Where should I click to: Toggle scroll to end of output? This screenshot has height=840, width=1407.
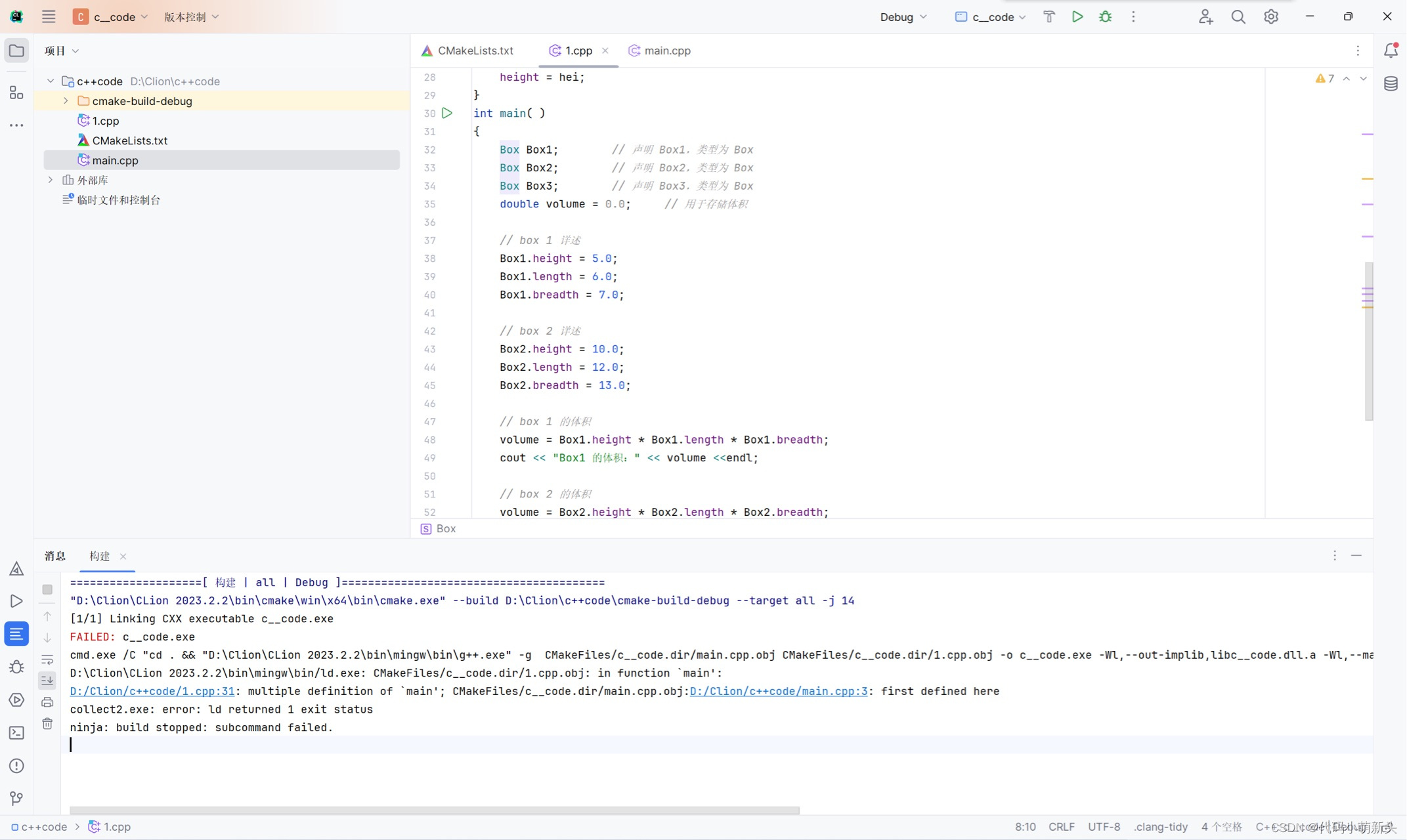click(47, 681)
